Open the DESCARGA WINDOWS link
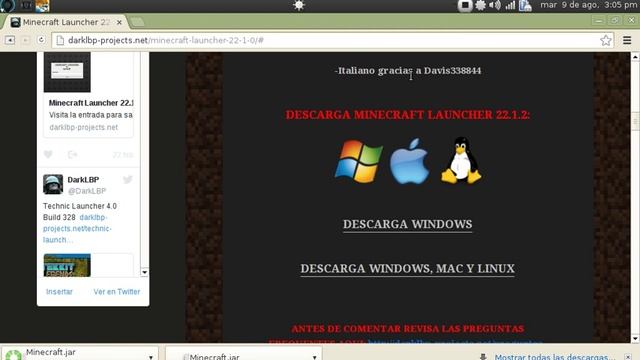This screenshot has height=360, width=640. [x=407, y=224]
